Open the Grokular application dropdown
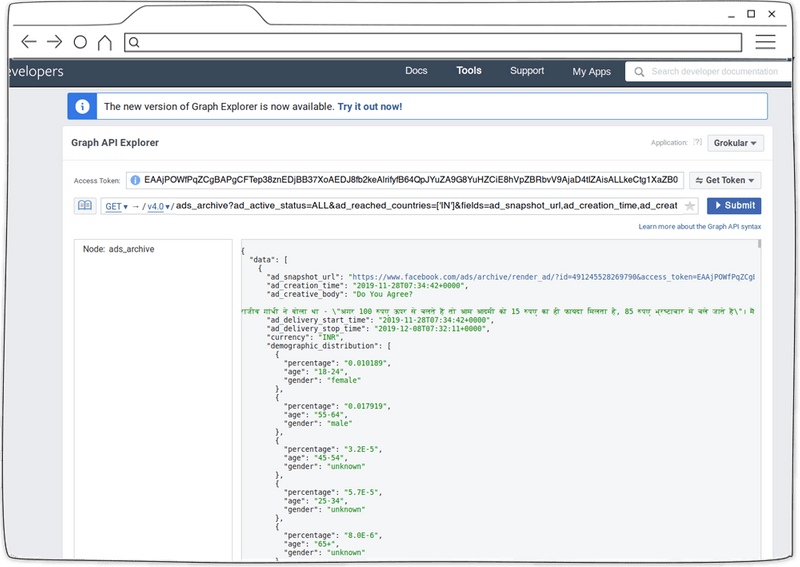The height and width of the screenshot is (567, 800). 735,143
